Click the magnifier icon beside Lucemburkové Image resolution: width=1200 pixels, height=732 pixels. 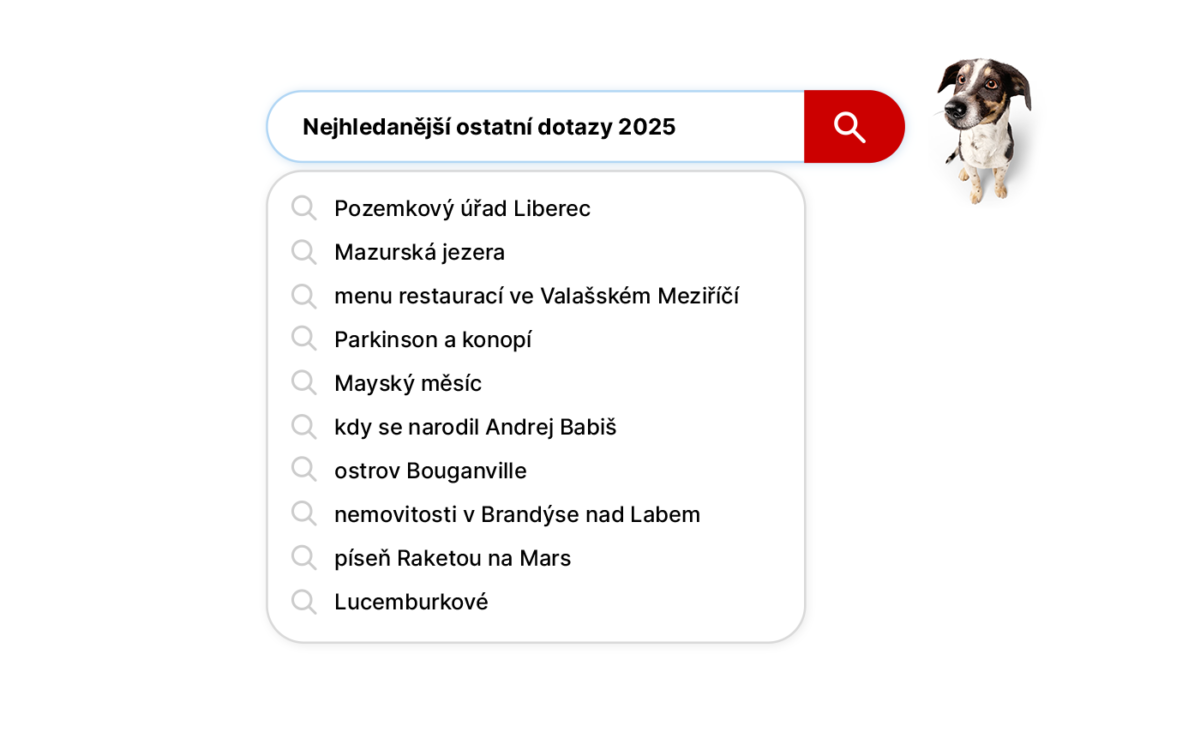[x=304, y=602]
